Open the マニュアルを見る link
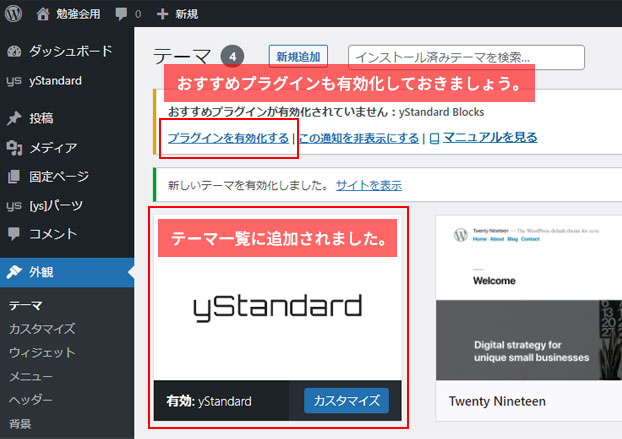 pos(490,137)
